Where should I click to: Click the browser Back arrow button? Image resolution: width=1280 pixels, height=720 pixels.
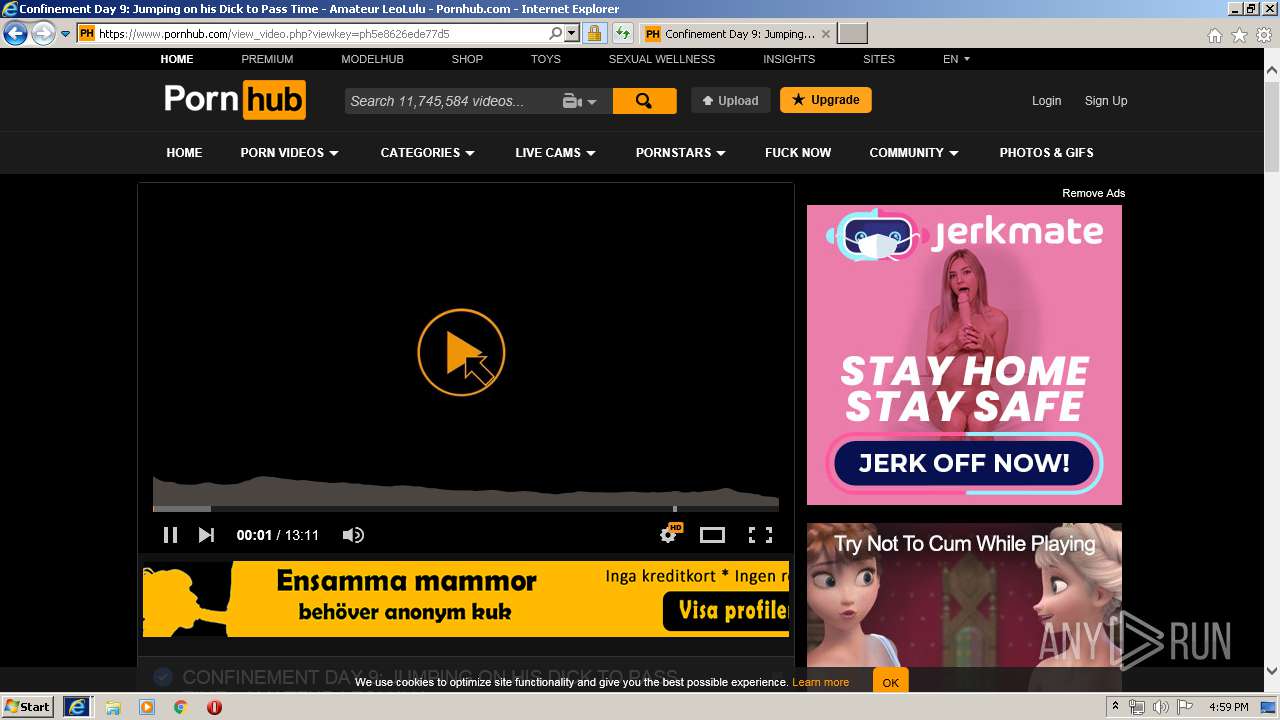click(x=15, y=34)
